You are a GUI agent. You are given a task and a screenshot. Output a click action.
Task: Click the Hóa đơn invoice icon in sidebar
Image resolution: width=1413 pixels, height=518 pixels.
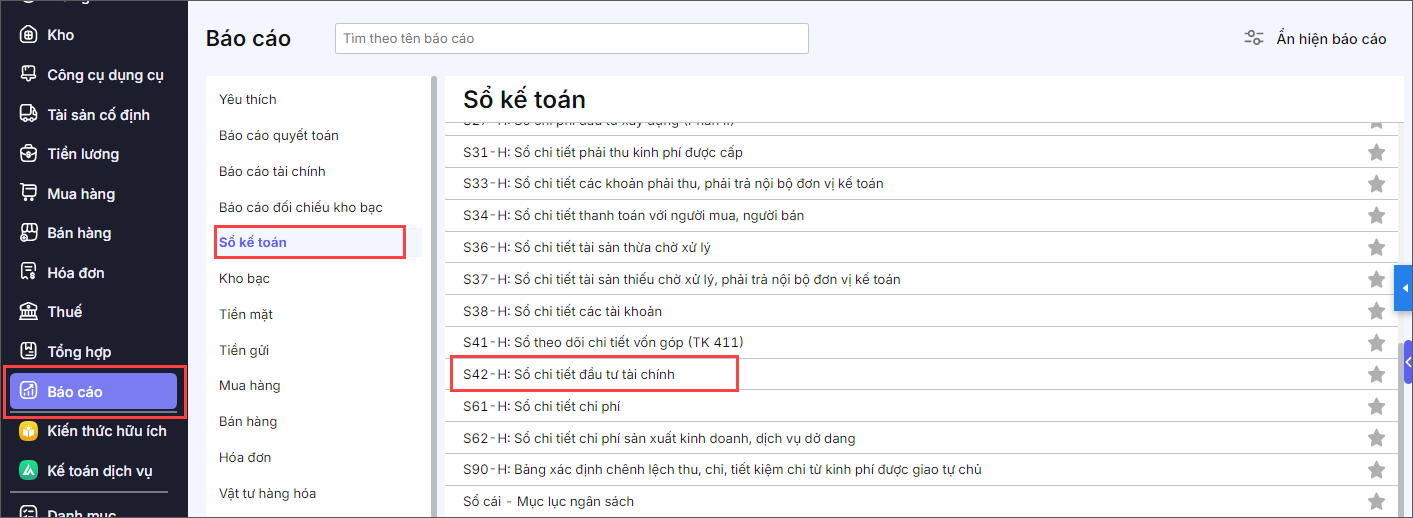coord(28,272)
